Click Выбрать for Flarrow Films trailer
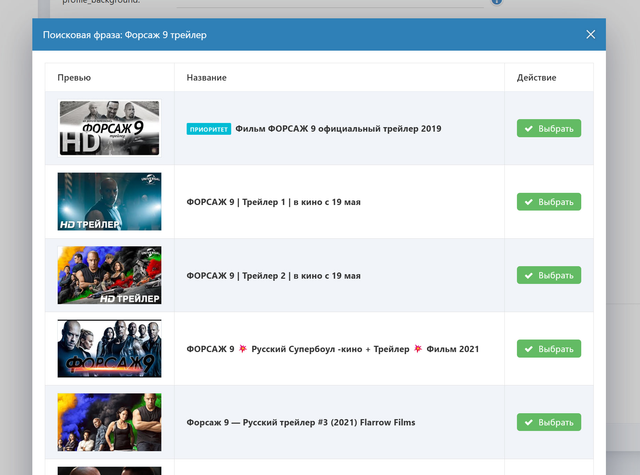Viewport: 640px width, 475px height. coord(549,422)
